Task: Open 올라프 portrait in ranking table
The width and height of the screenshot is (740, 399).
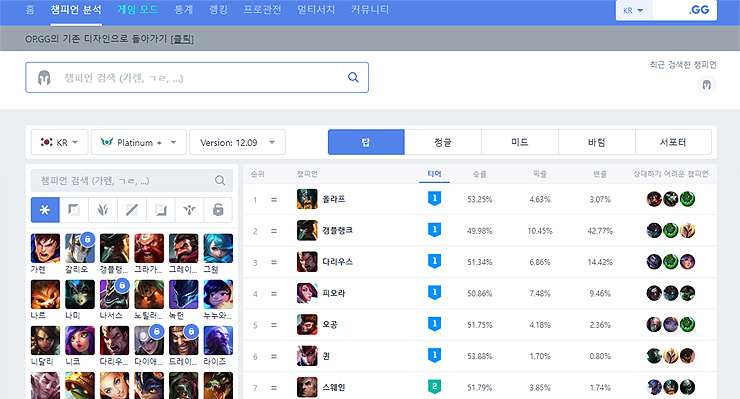Action: (307, 199)
